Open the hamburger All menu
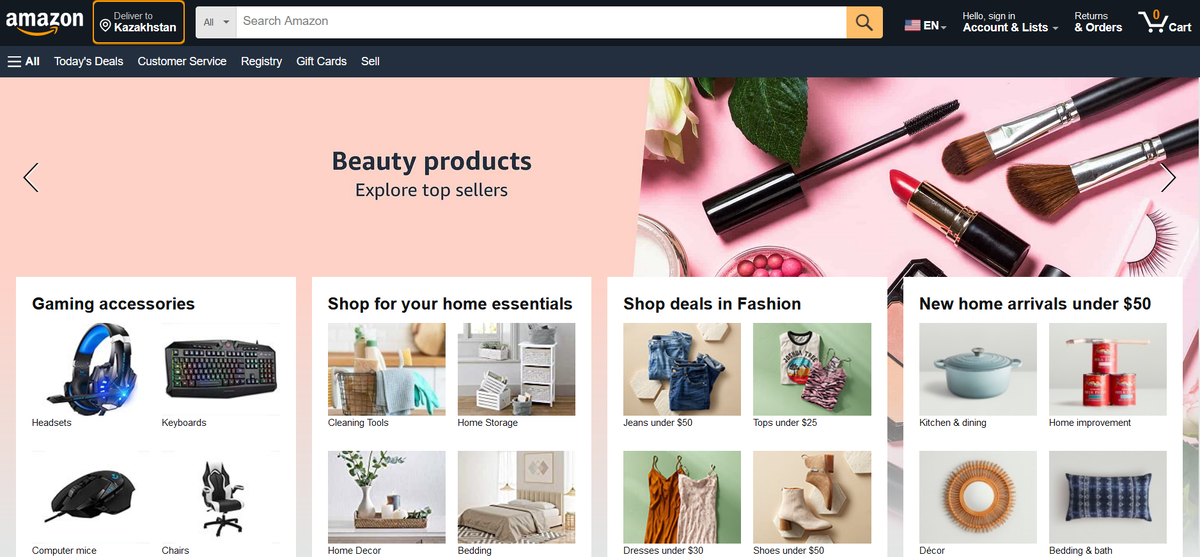This screenshot has height=557, width=1200. pos(24,61)
